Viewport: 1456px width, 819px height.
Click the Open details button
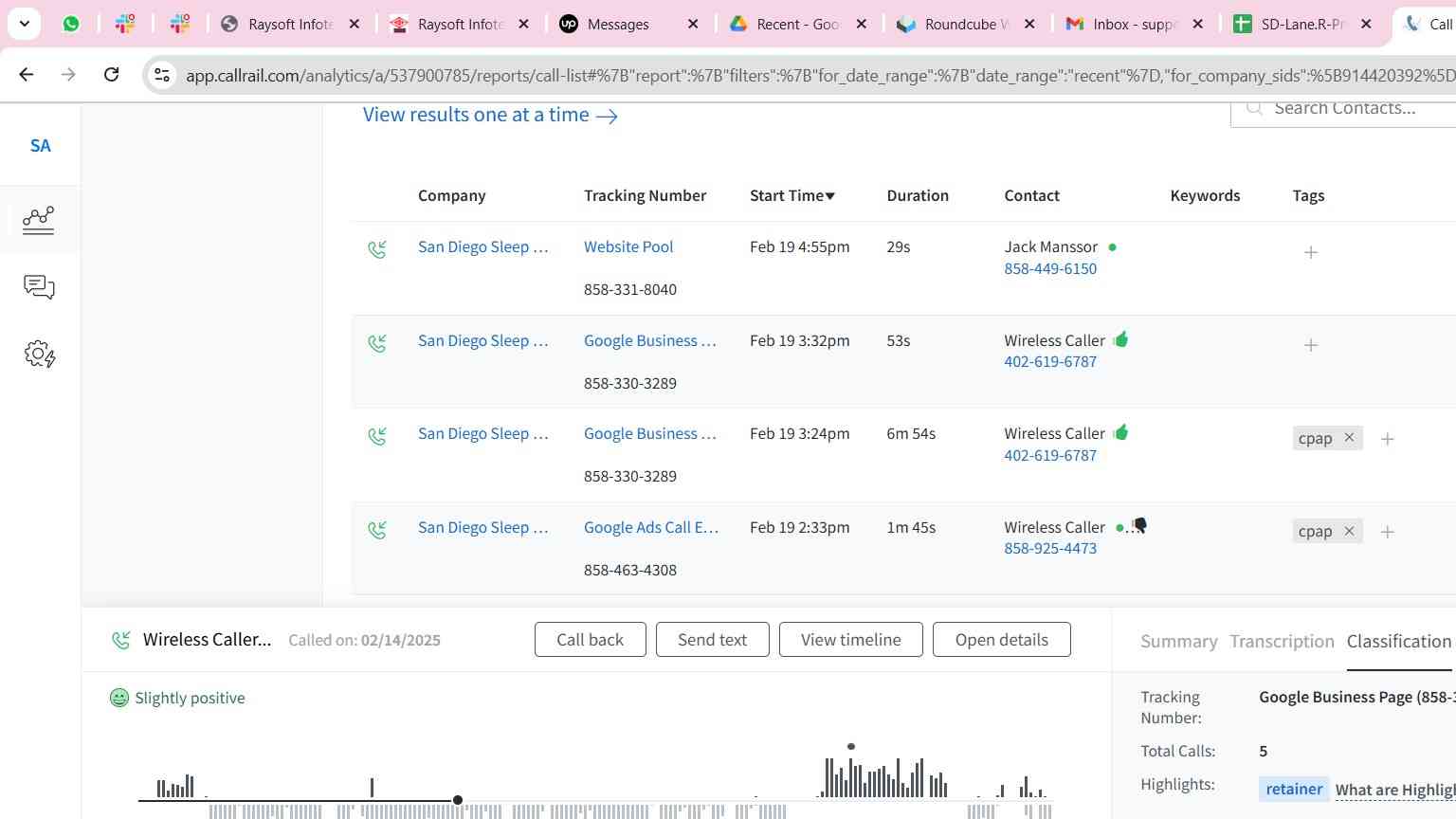pos(1002,640)
